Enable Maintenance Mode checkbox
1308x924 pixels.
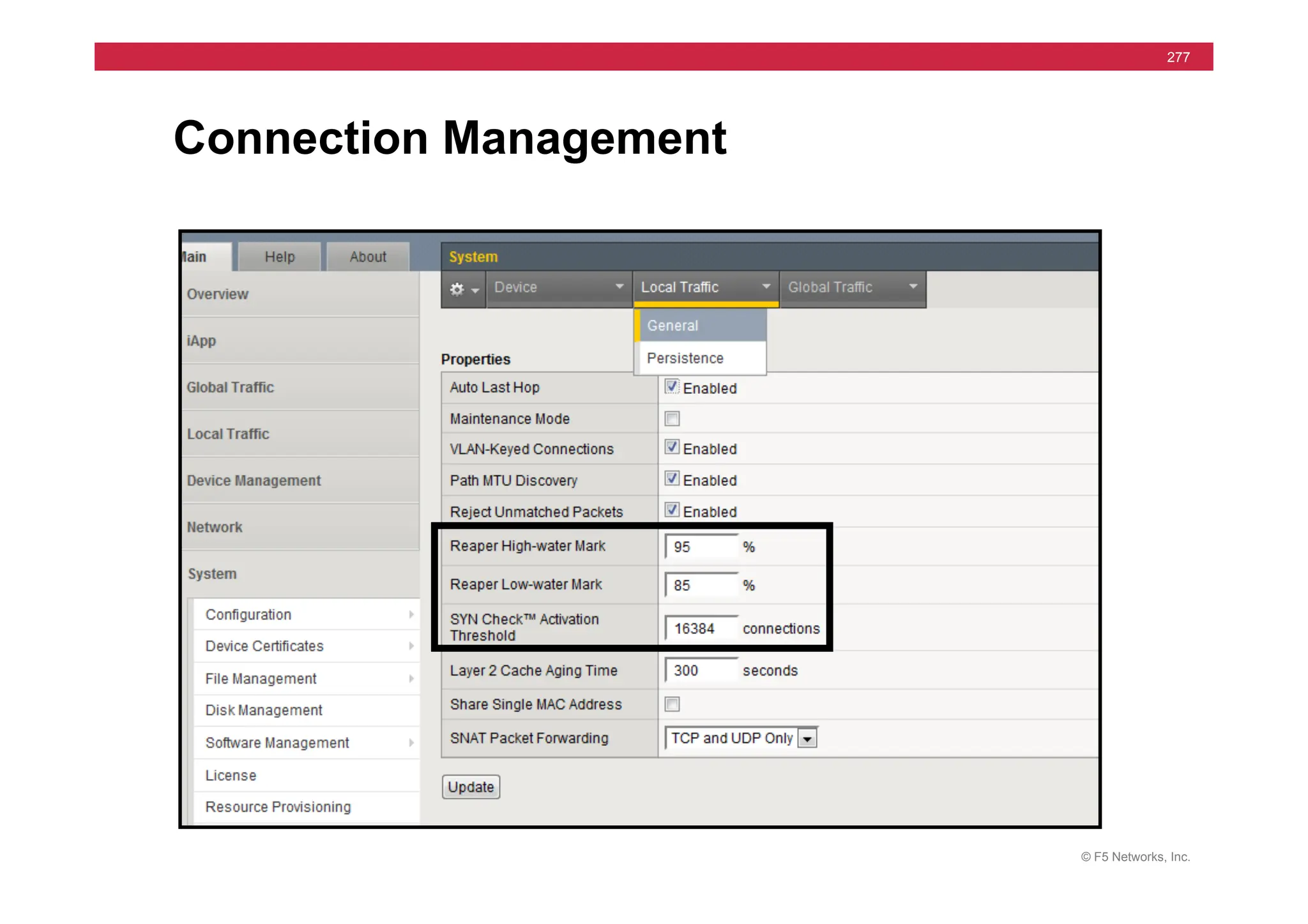coord(672,418)
